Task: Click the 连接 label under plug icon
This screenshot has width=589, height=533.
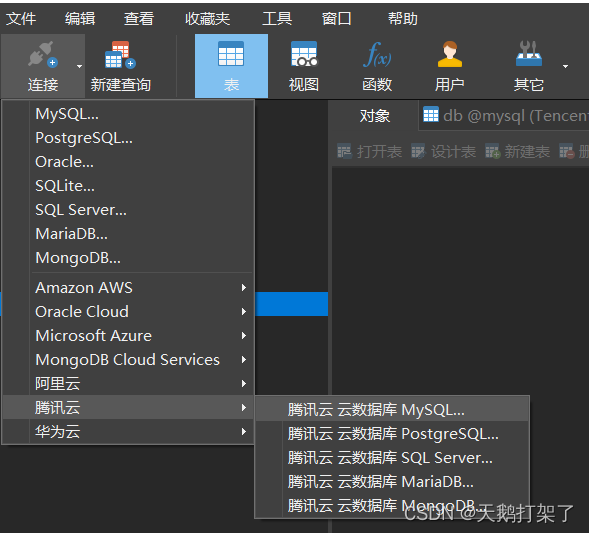Action: pos(43,85)
